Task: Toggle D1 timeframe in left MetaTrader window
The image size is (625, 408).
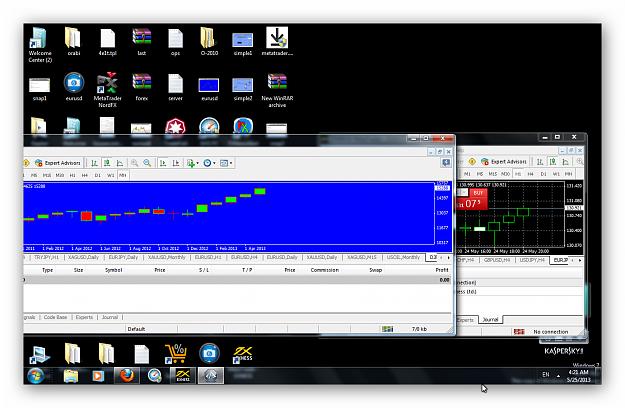Action: [x=98, y=175]
